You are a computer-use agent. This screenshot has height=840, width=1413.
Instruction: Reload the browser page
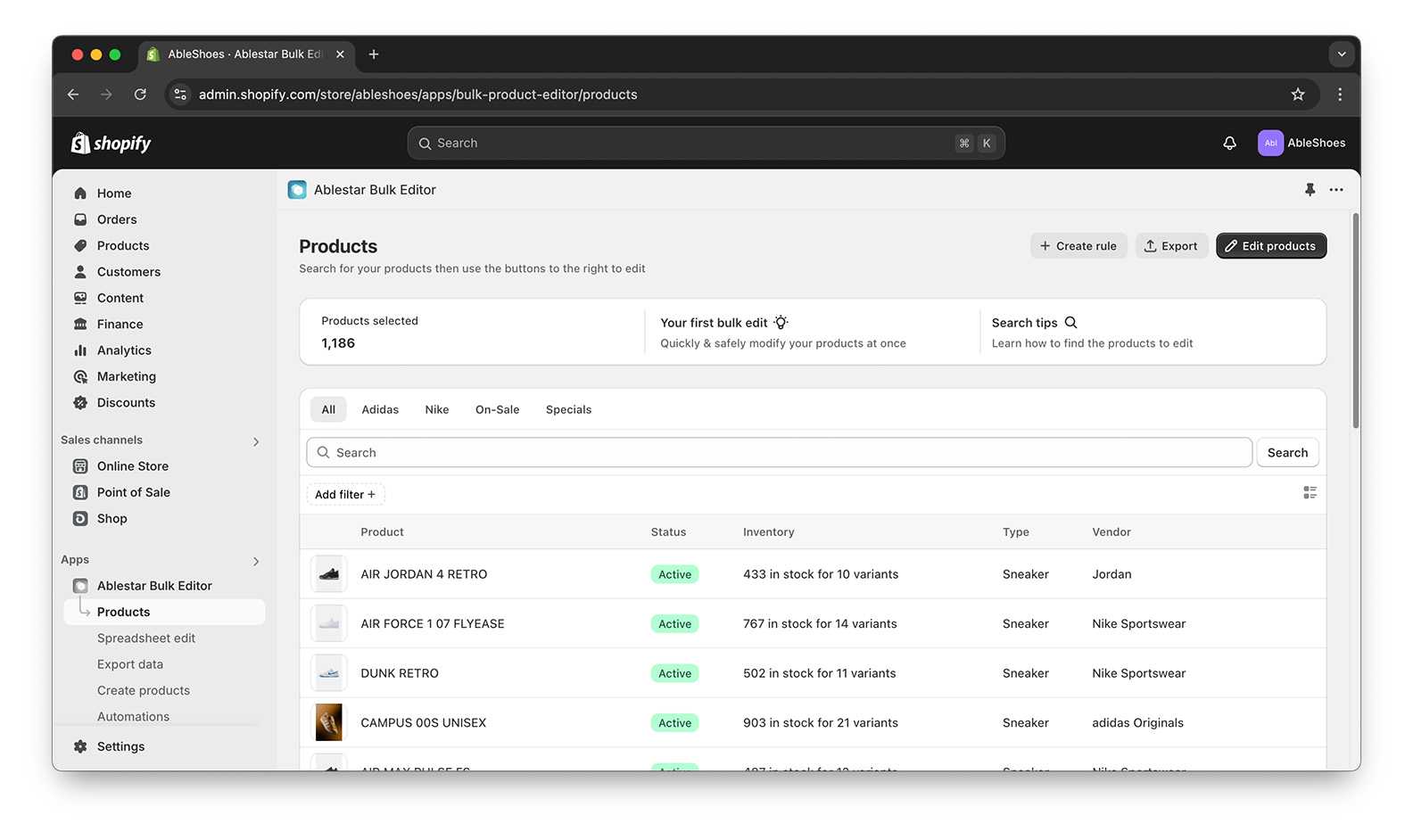point(140,95)
